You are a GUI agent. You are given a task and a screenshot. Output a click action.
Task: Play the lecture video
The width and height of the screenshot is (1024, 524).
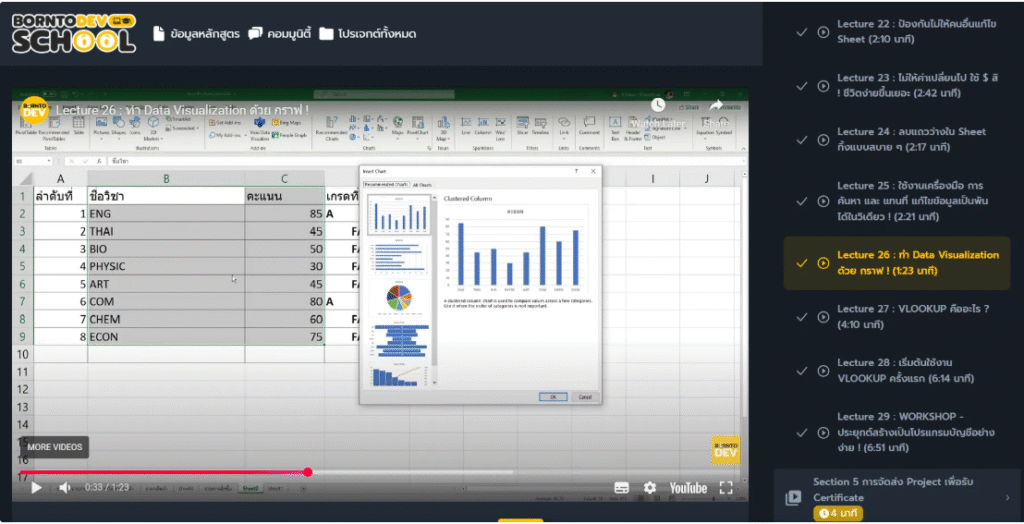(36, 488)
